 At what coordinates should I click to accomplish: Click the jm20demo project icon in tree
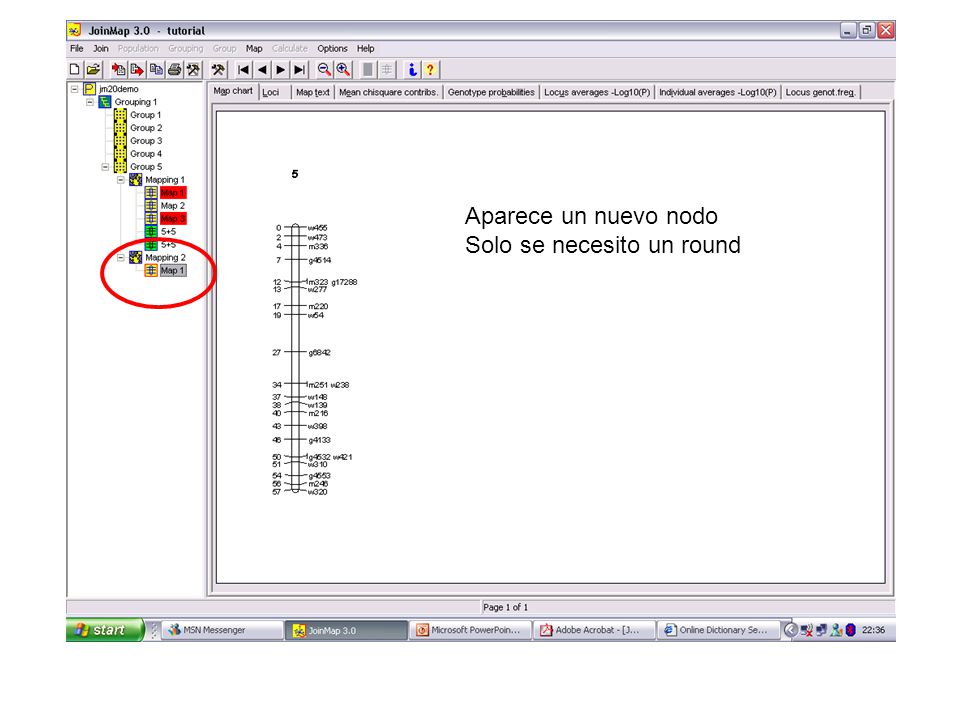90,89
